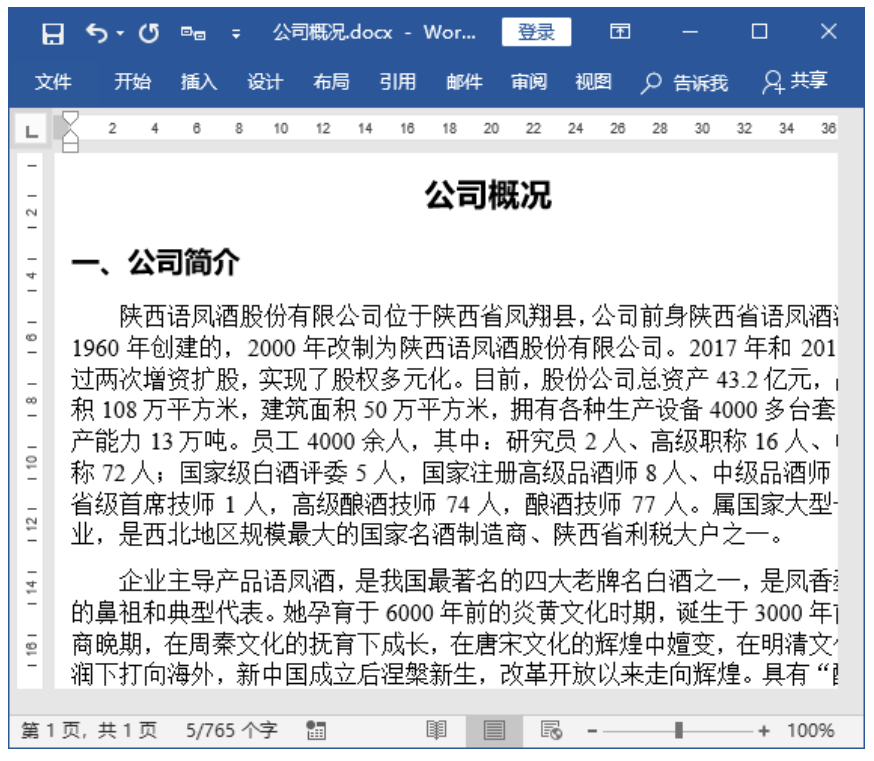This screenshot has width=874, height=761.
Task: Click the page number status 第1页,共1页
Action: point(90,730)
